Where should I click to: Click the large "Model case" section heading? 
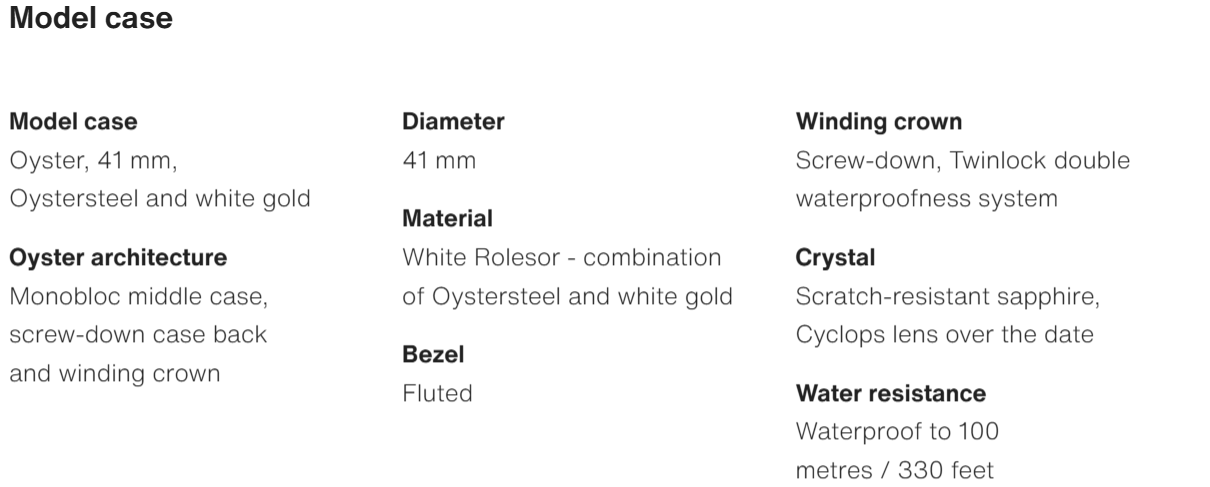click(x=91, y=20)
